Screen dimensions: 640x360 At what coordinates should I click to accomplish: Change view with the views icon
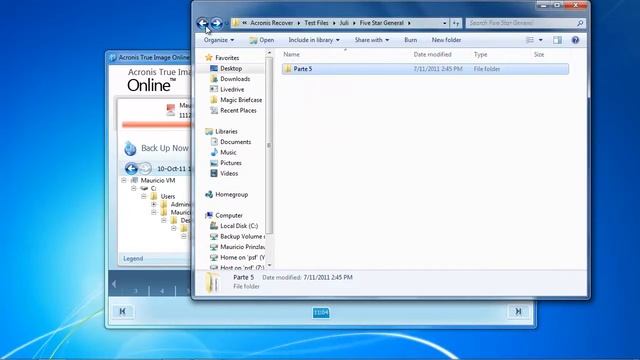point(530,40)
